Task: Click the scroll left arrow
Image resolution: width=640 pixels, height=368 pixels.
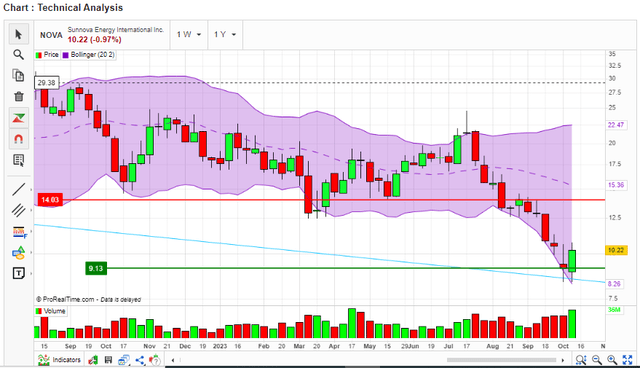Action: coord(173,360)
